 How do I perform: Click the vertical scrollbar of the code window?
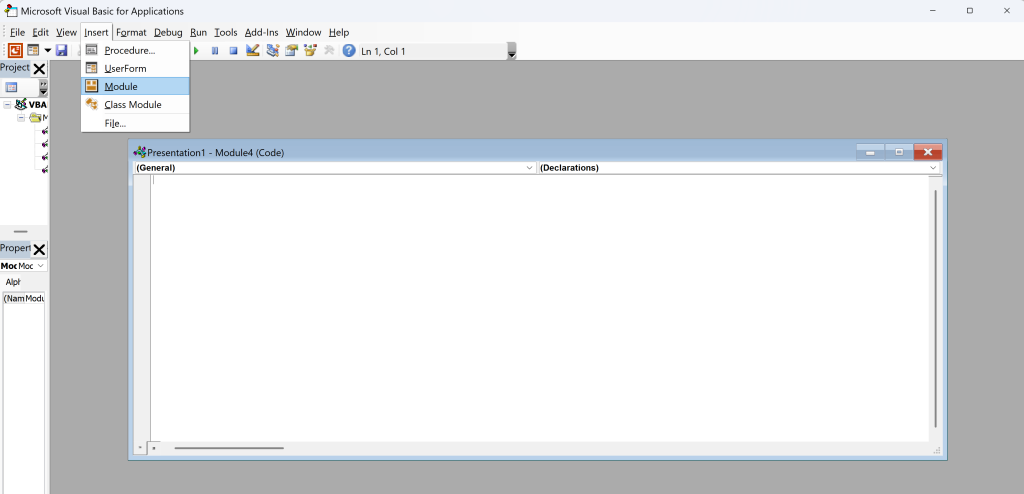click(x=935, y=308)
